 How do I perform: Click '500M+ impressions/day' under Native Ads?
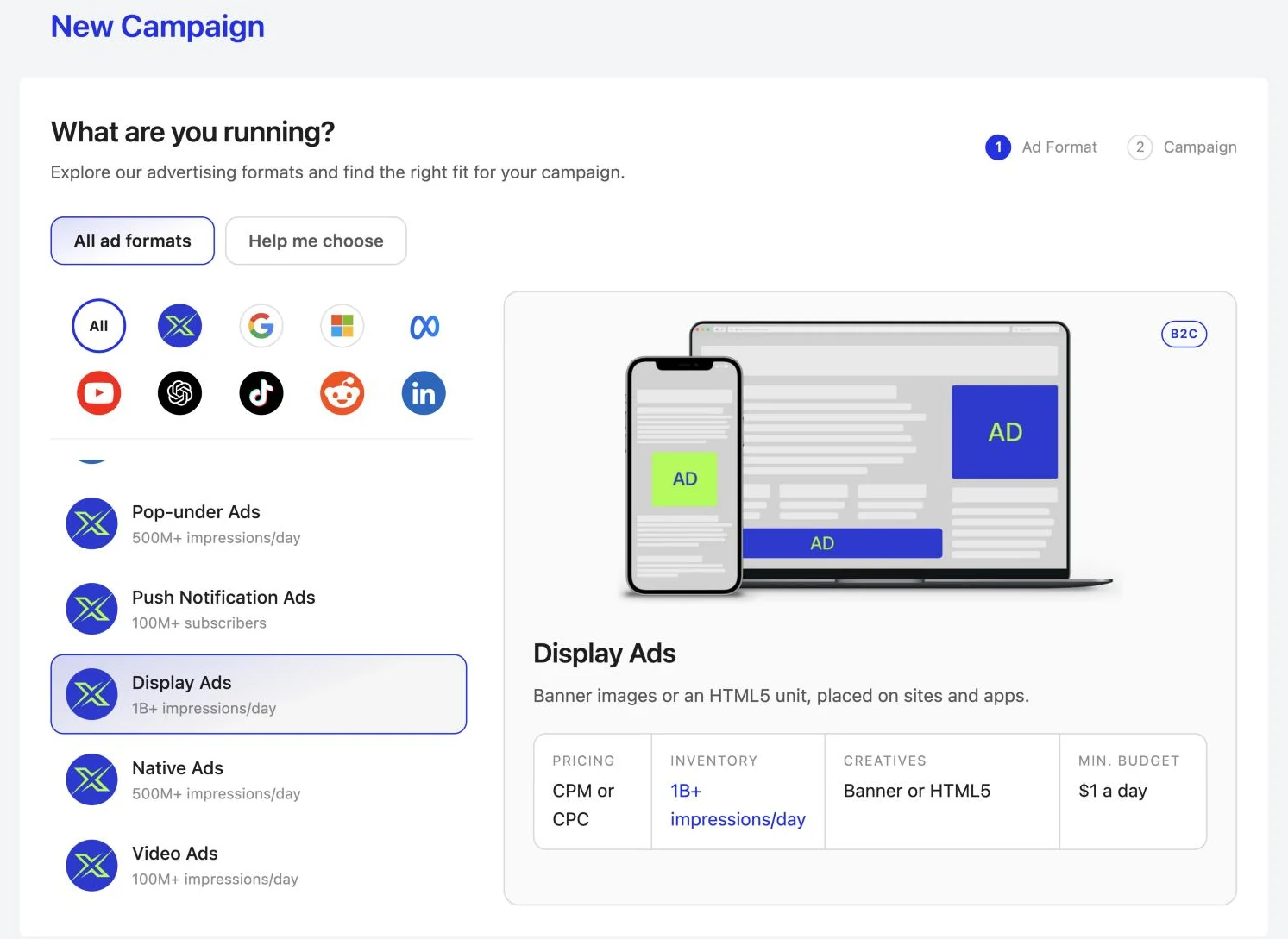[217, 793]
